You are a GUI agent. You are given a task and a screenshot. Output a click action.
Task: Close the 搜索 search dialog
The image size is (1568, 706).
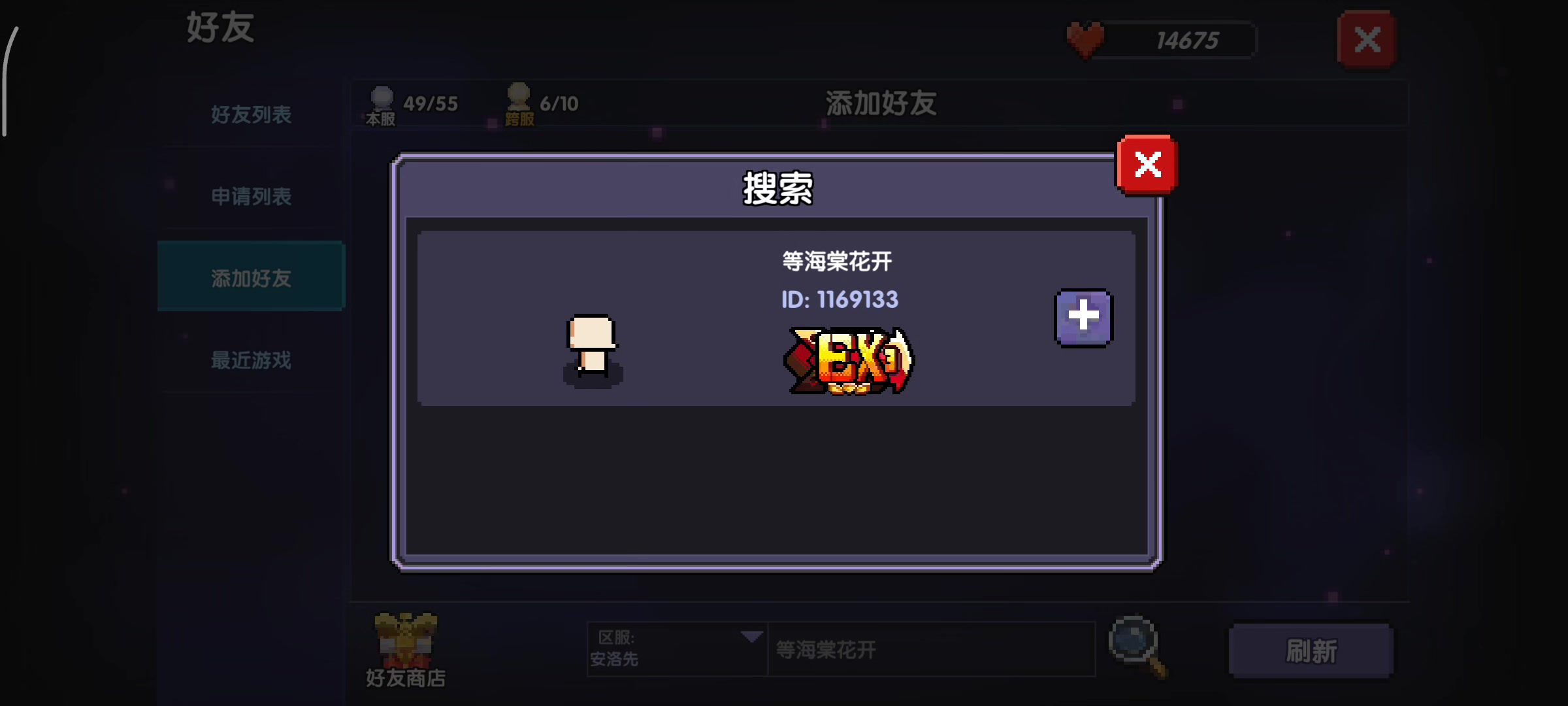(1148, 165)
